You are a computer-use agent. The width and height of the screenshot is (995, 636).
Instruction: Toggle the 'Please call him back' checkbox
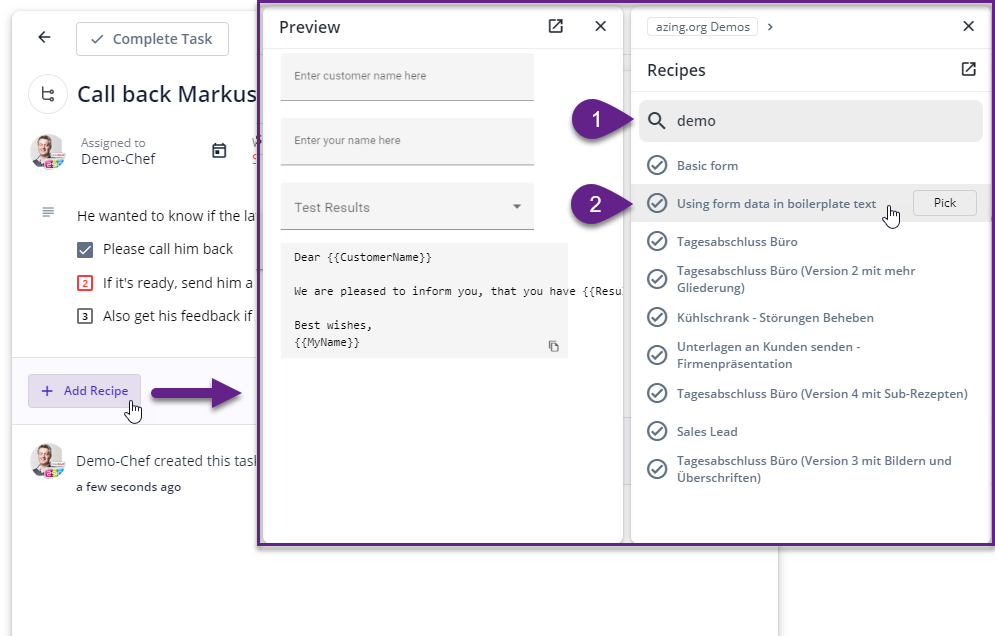[x=86, y=249]
